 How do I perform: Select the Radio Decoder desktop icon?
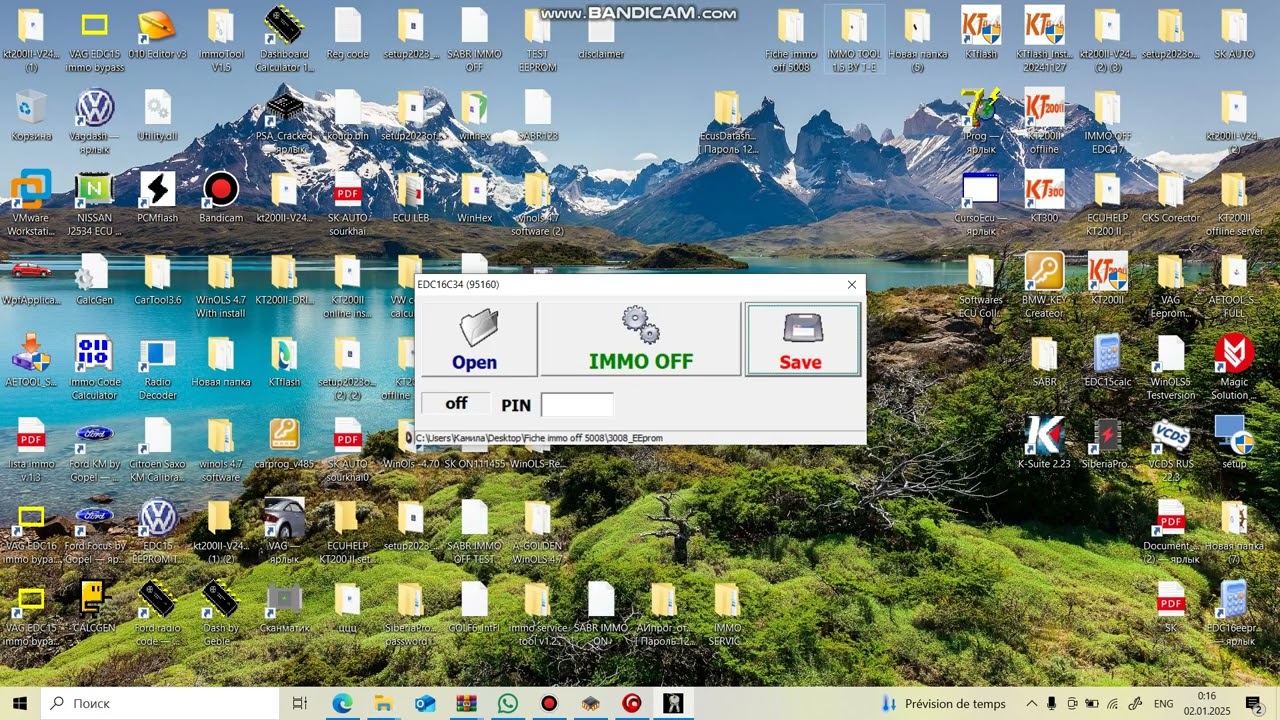157,368
